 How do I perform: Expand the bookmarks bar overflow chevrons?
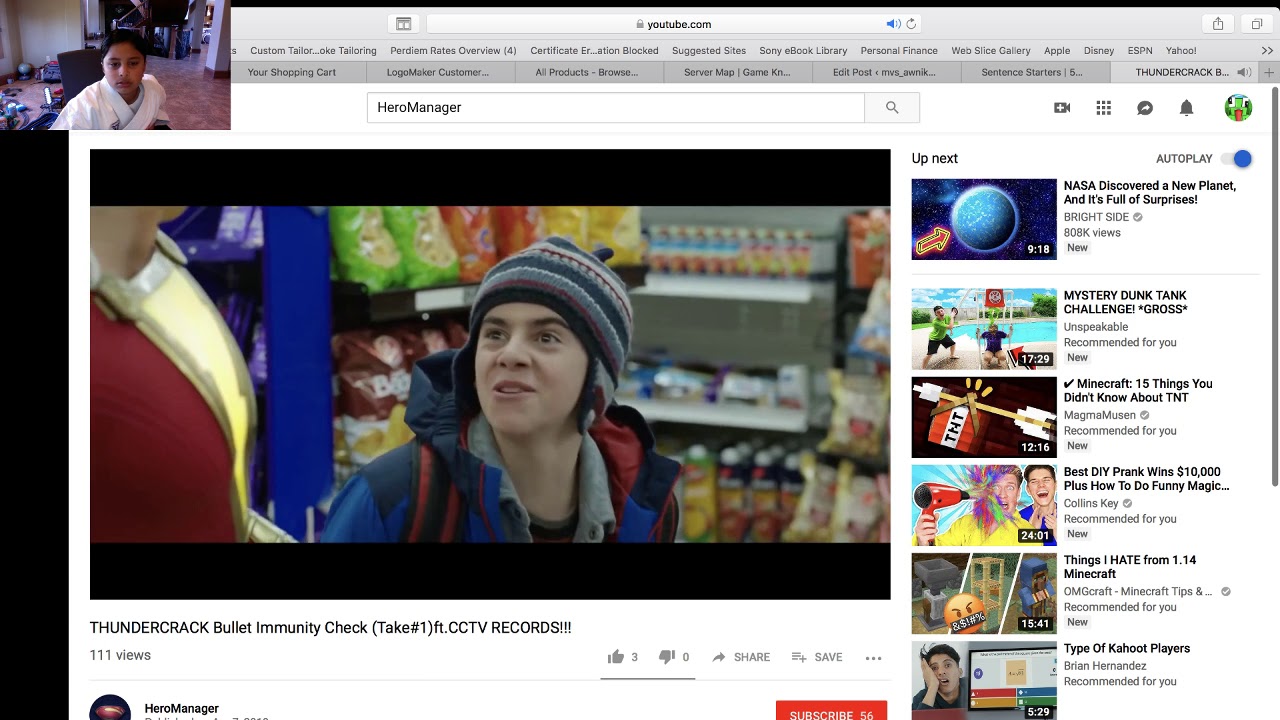coord(1268,50)
